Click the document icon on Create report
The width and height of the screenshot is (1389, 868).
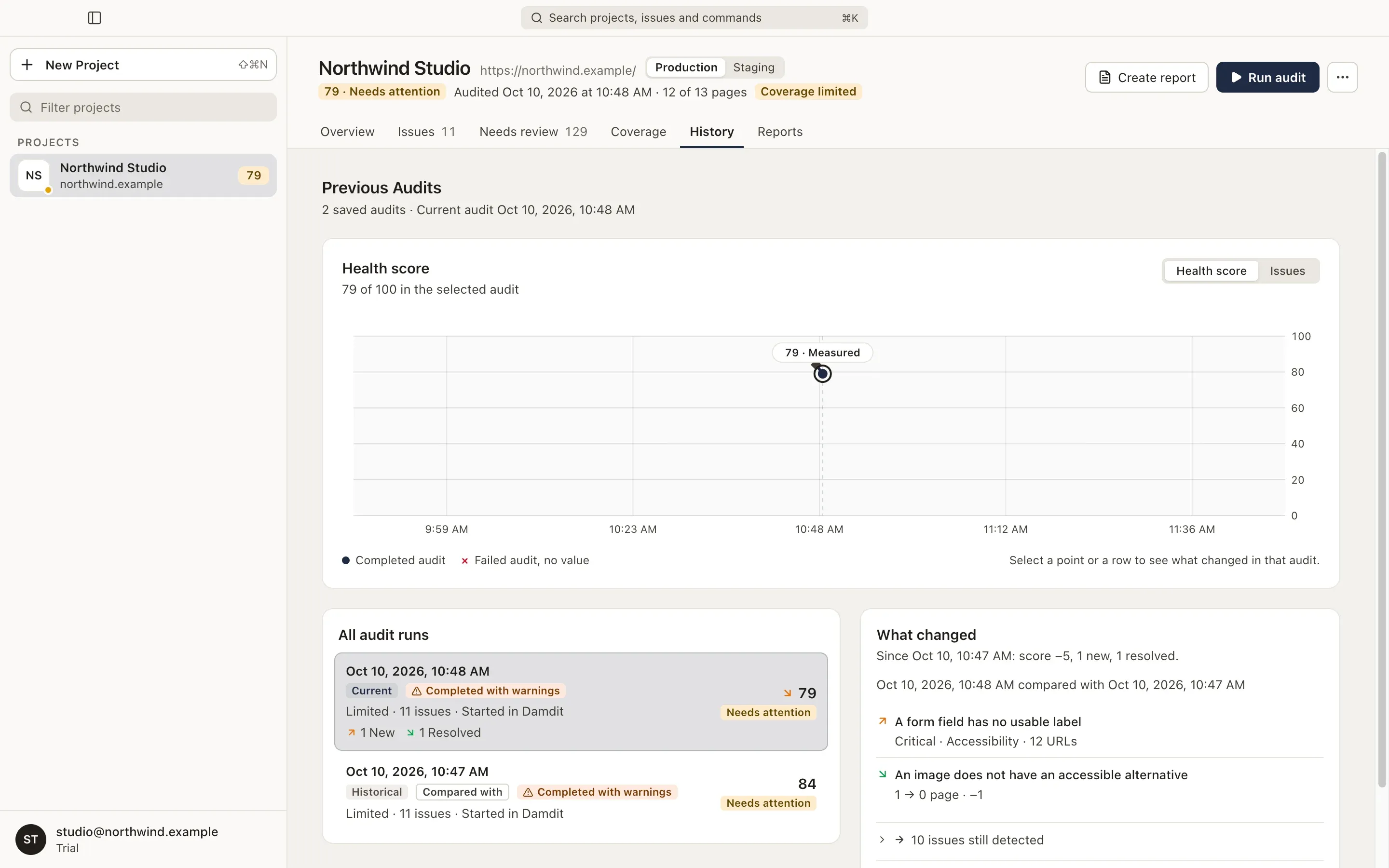1104,78
